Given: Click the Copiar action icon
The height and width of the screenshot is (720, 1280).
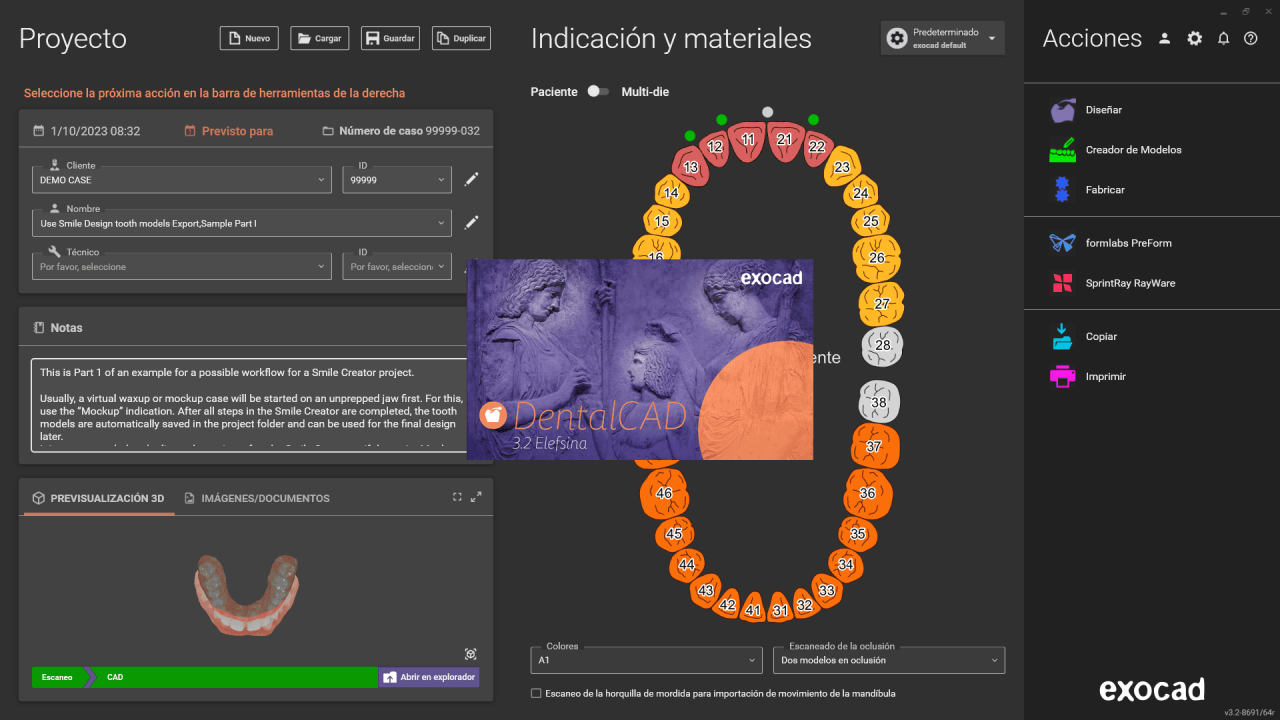Looking at the screenshot, I should 1061,337.
